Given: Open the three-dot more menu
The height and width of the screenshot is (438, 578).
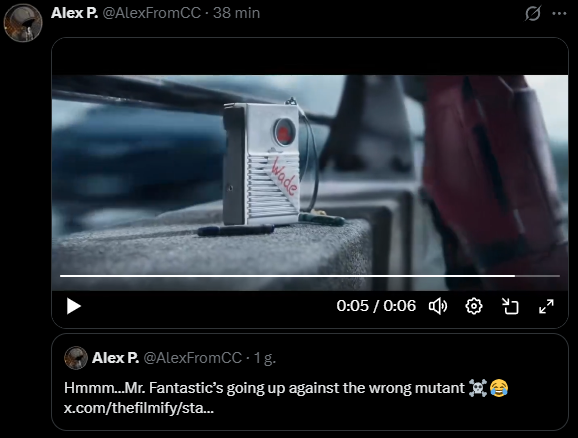Looking at the screenshot, I should (559, 14).
